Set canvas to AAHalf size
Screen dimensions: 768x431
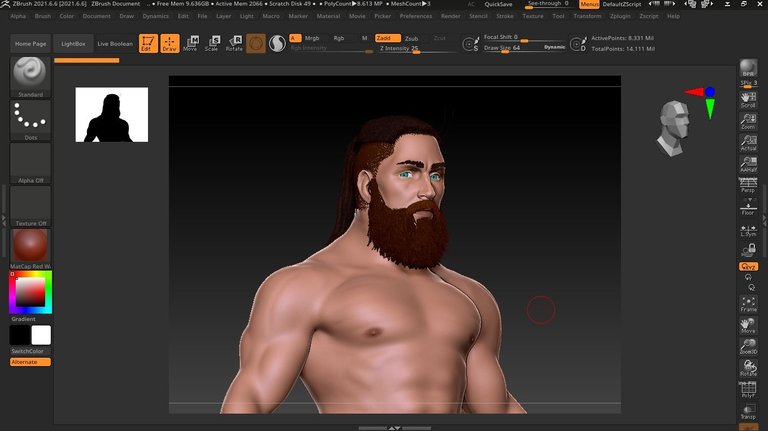pyautogui.click(x=748, y=164)
